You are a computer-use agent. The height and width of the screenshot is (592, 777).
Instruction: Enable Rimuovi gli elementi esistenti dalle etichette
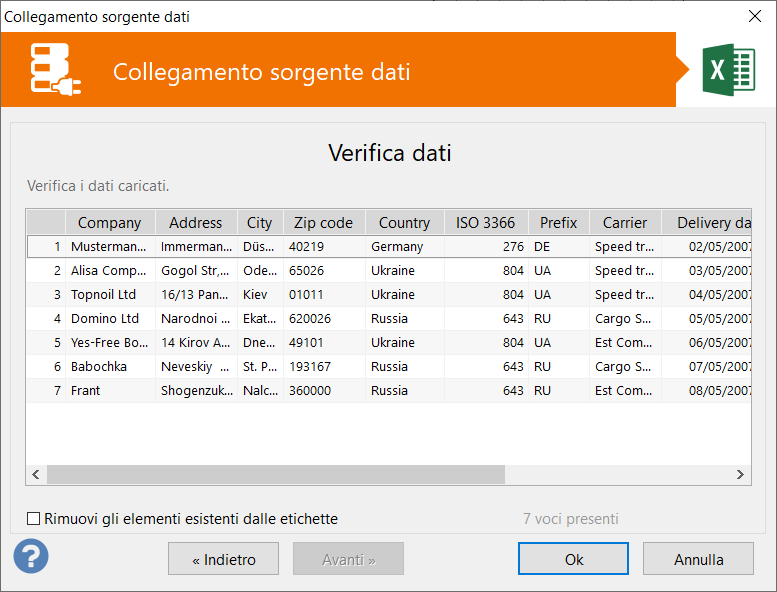(x=33, y=519)
